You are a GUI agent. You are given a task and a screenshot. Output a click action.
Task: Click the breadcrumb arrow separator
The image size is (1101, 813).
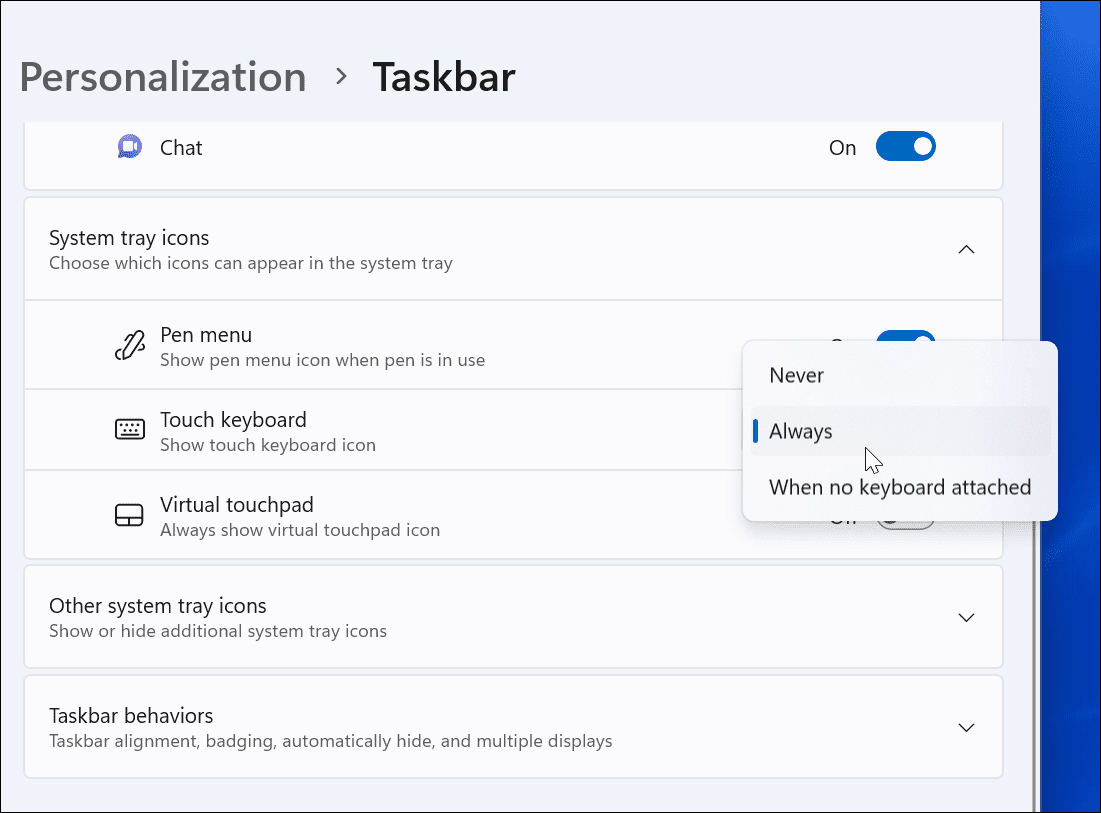point(341,77)
